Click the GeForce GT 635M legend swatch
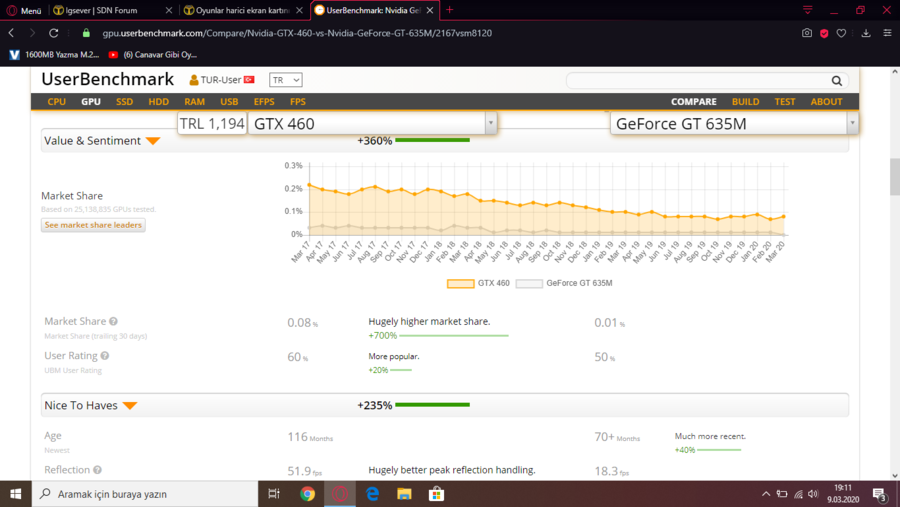 529,284
